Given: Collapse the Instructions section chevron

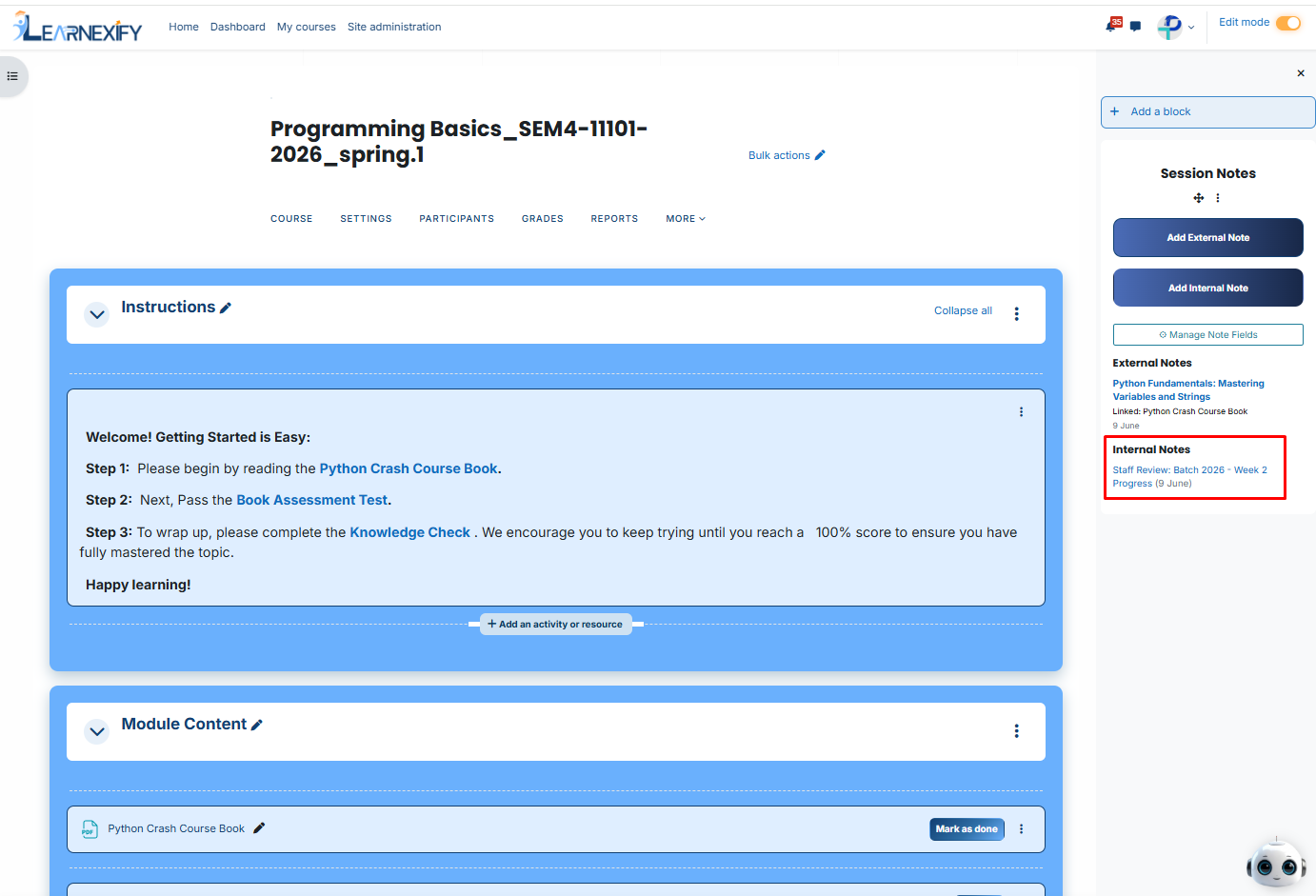Looking at the screenshot, I should tap(97, 314).
